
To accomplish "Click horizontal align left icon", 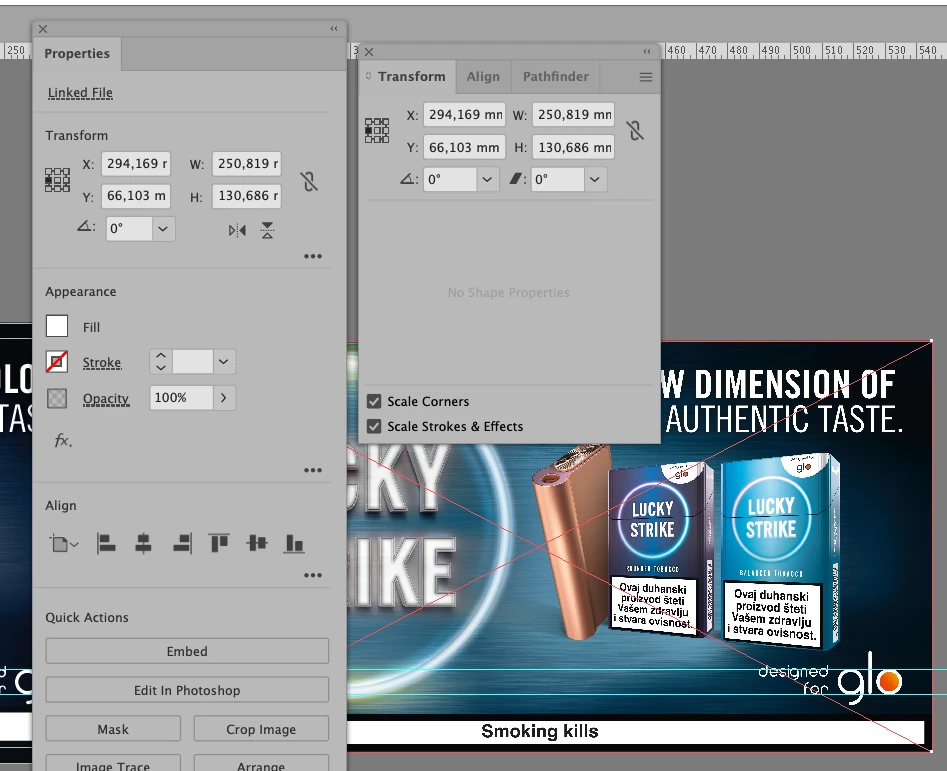I will click(106, 543).
